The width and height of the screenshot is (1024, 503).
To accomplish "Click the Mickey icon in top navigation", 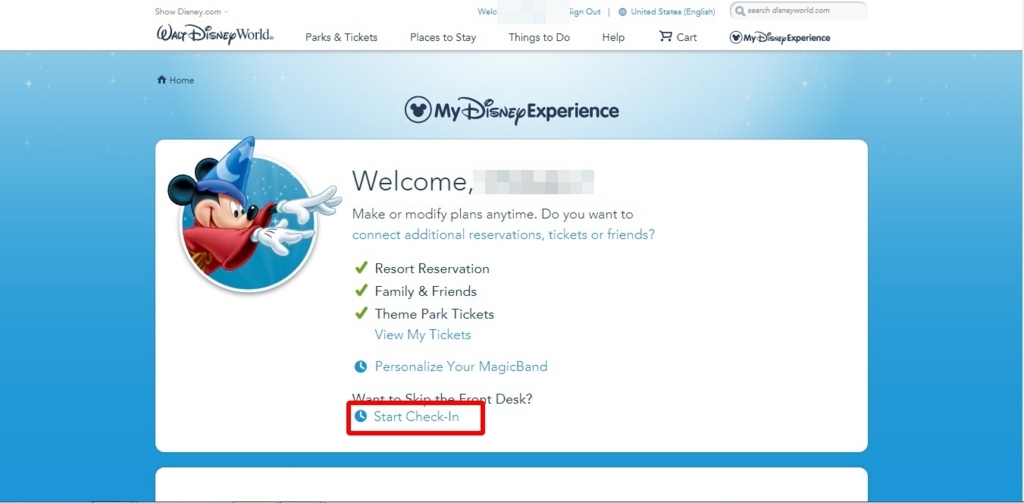I will (736, 37).
